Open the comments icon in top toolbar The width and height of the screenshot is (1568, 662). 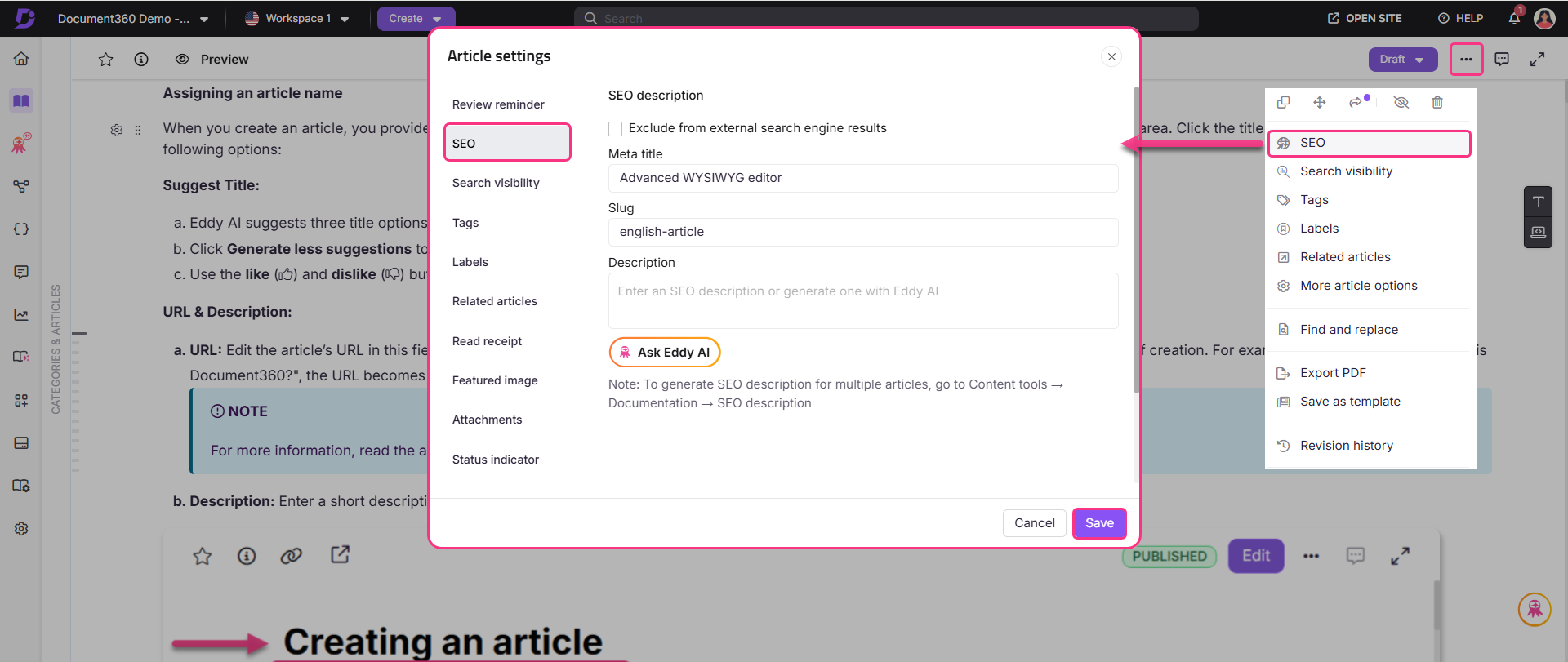(1501, 59)
